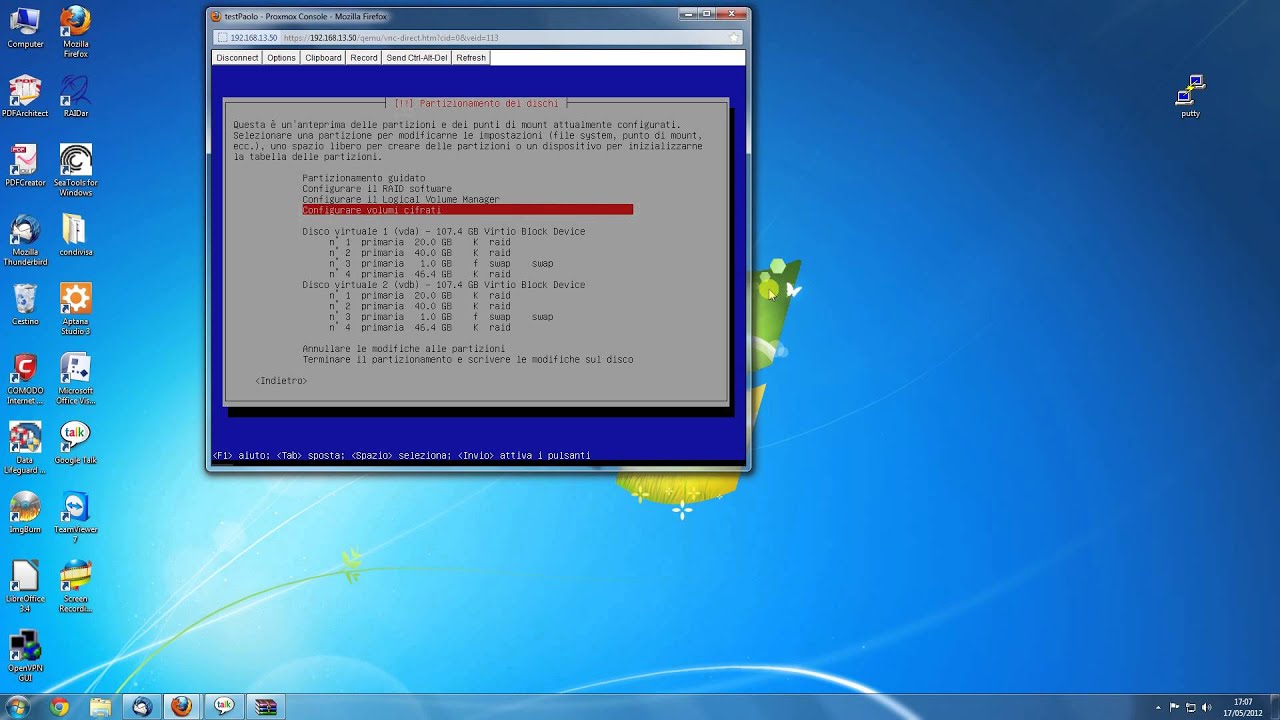The width and height of the screenshot is (1280, 720).
Task: Launch LibreOffice 3.4 from the desktop
Action: pyautogui.click(x=25, y=586)
